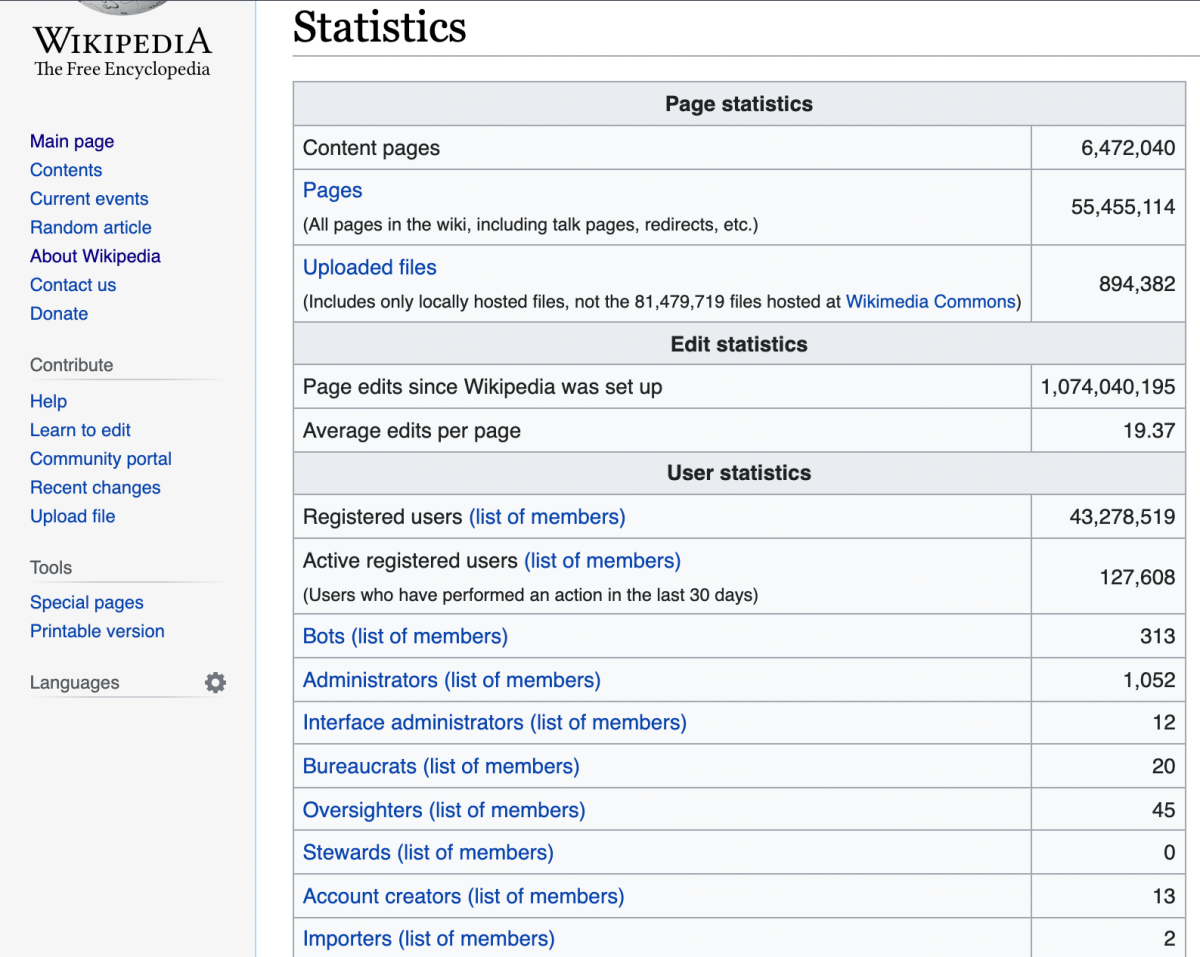The width and height of the screenshot is (1200, 957).
Task: Open Importers list of members
Action: (477, 938)
